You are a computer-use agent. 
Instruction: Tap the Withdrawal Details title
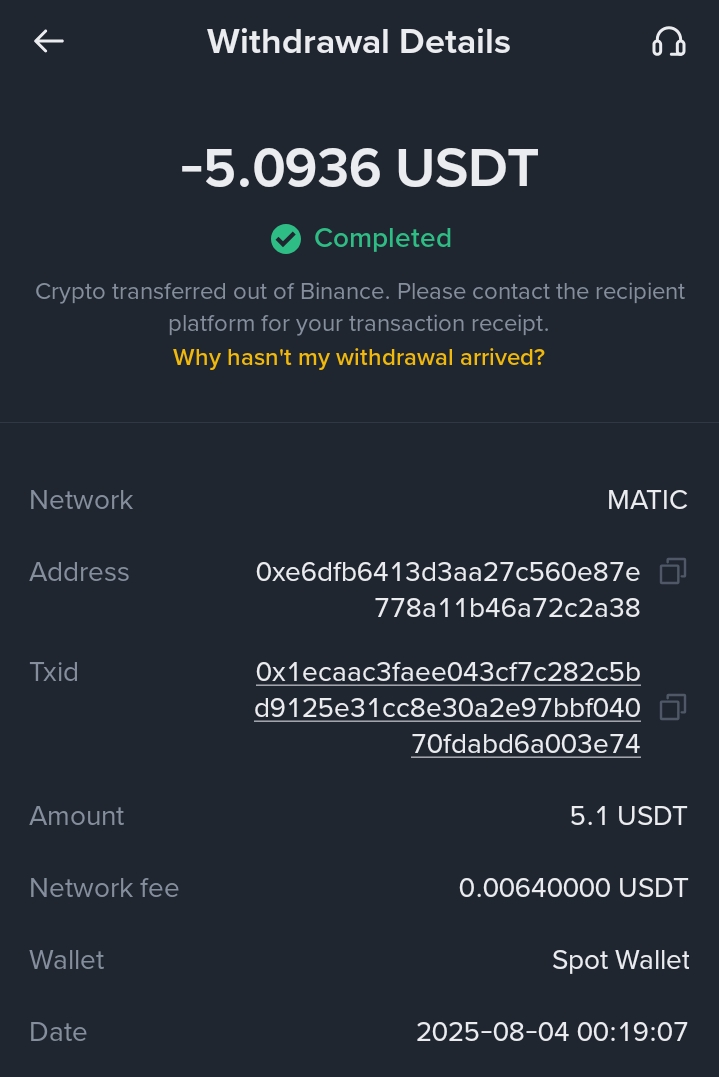coord(359,42)
